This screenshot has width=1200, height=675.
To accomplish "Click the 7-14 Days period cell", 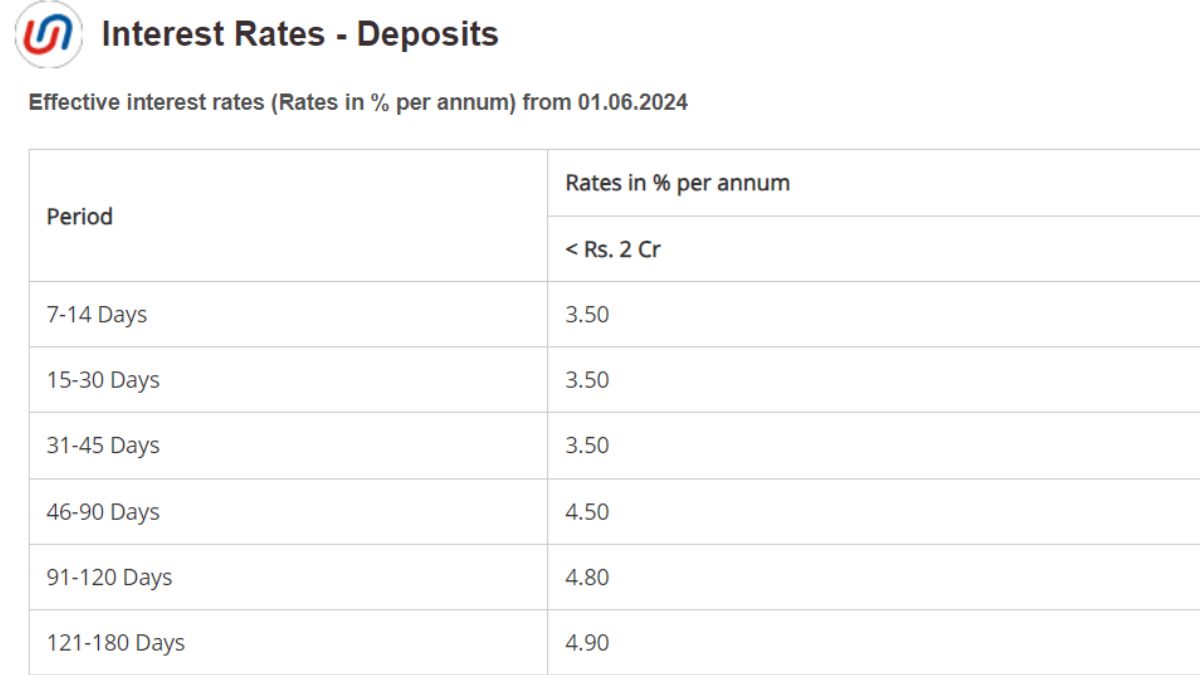I will tap(96, 314).
